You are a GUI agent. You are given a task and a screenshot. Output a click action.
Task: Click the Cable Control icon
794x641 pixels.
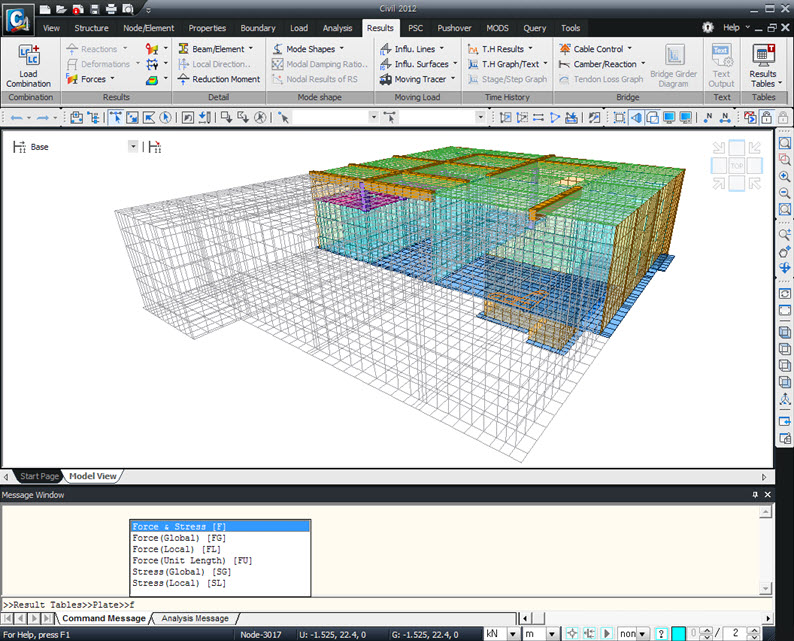point(566,48)
